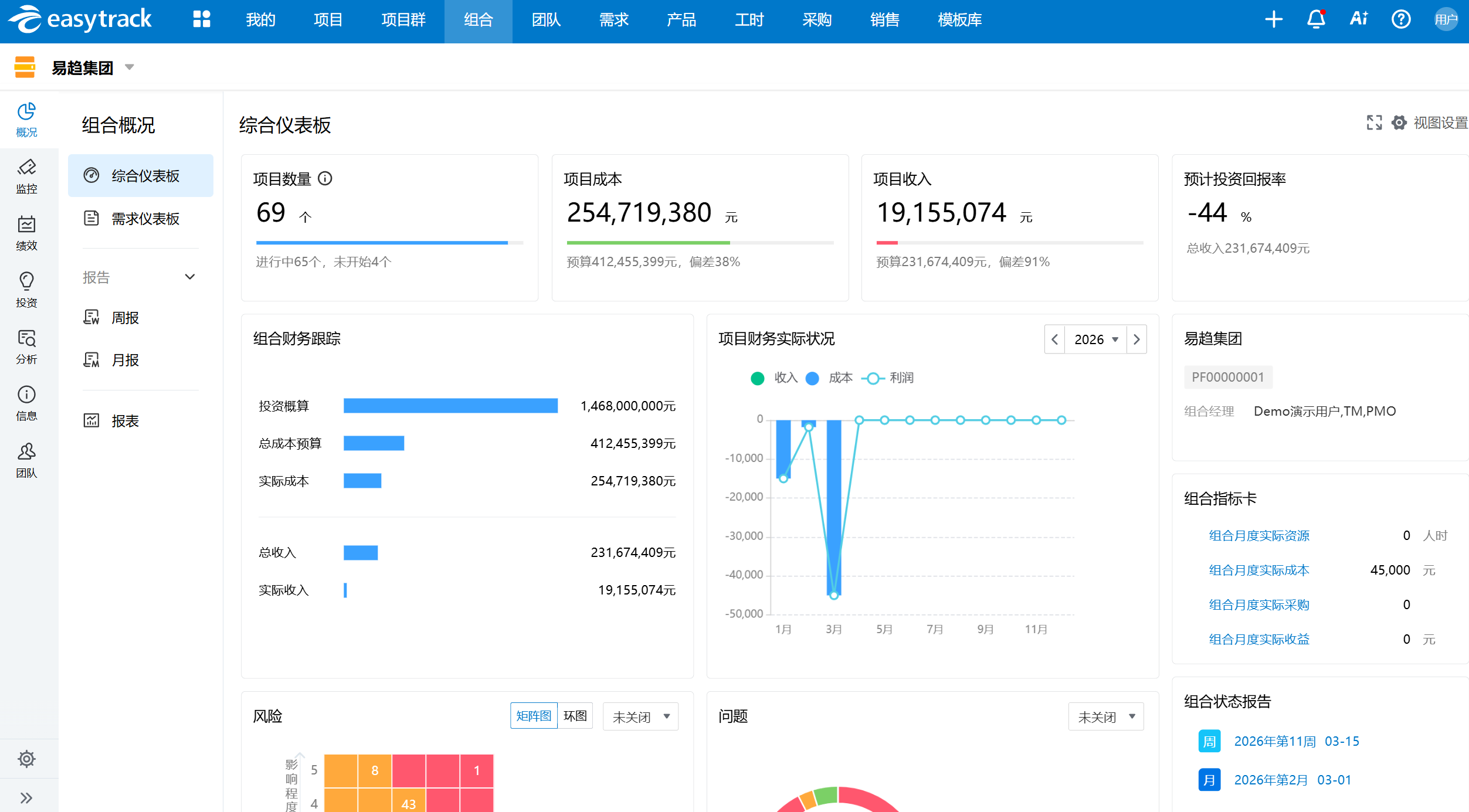Click the fullscreen expand icon
The width and height of the screenshot is (1469, 812).
coord(1374,123)
